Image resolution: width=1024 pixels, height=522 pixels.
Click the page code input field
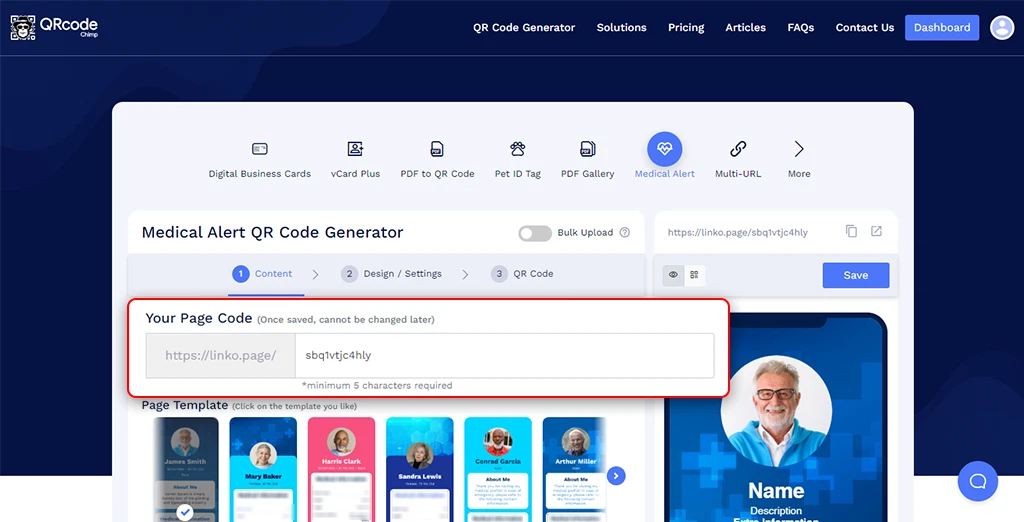point(504,355)
